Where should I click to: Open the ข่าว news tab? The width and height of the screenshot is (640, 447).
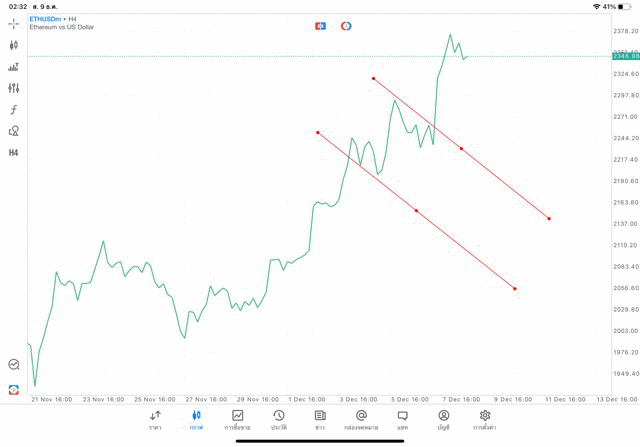[320, 420]
